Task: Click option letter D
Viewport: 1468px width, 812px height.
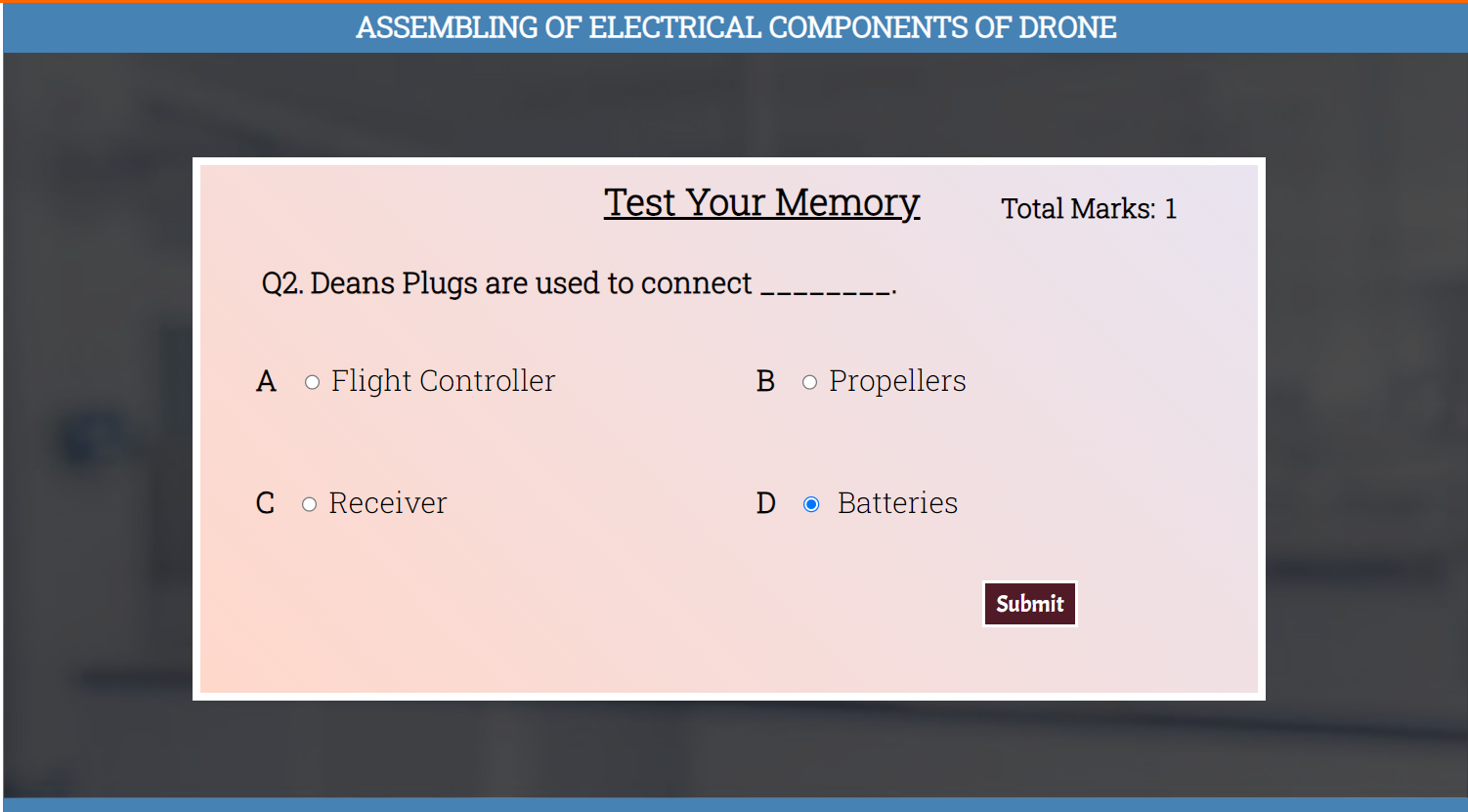Action: [x=765, y=503]
